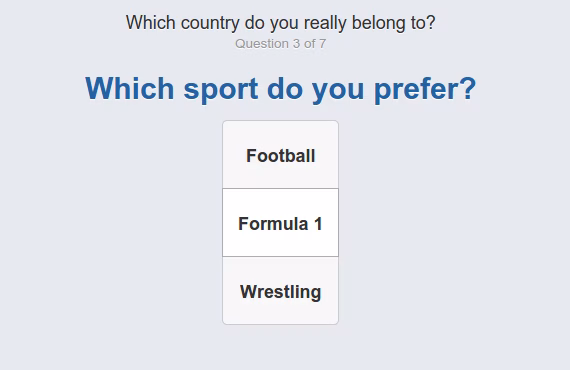Click the 'Question 3 of 7' progress text

(280, 44)
